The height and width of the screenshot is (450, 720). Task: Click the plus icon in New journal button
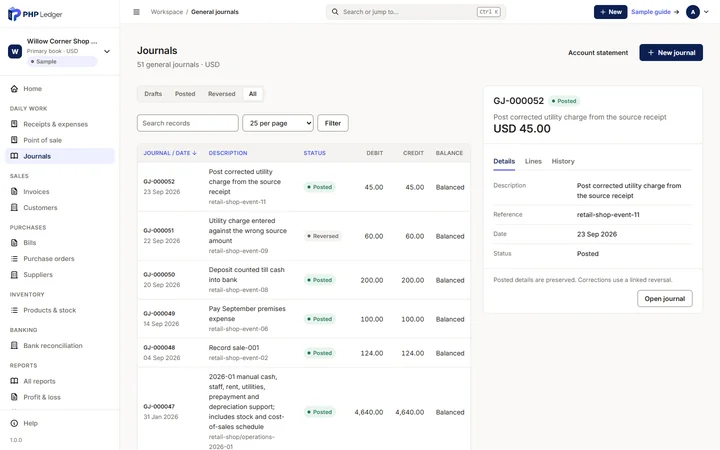point(650,53)
